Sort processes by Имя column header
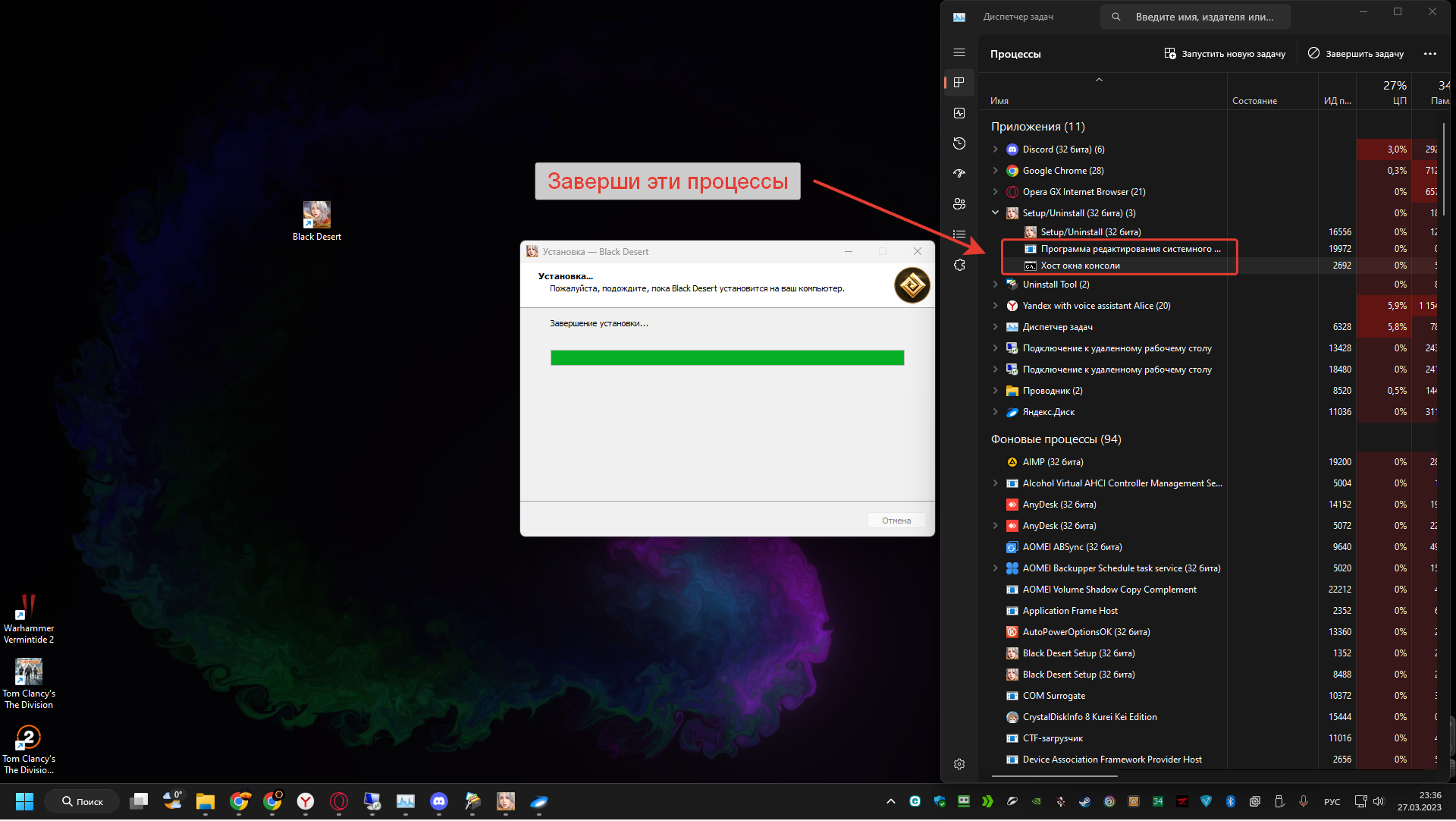Image resolution: width=1456 pixels, height=821 pixels. 1103,93
